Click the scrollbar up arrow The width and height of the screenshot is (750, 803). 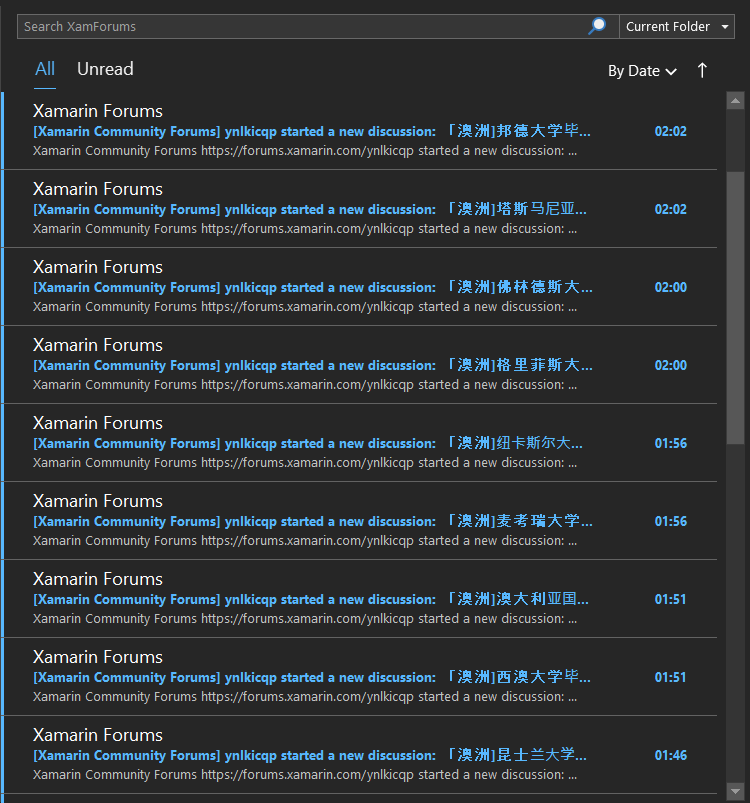click(x=735, y=101)
